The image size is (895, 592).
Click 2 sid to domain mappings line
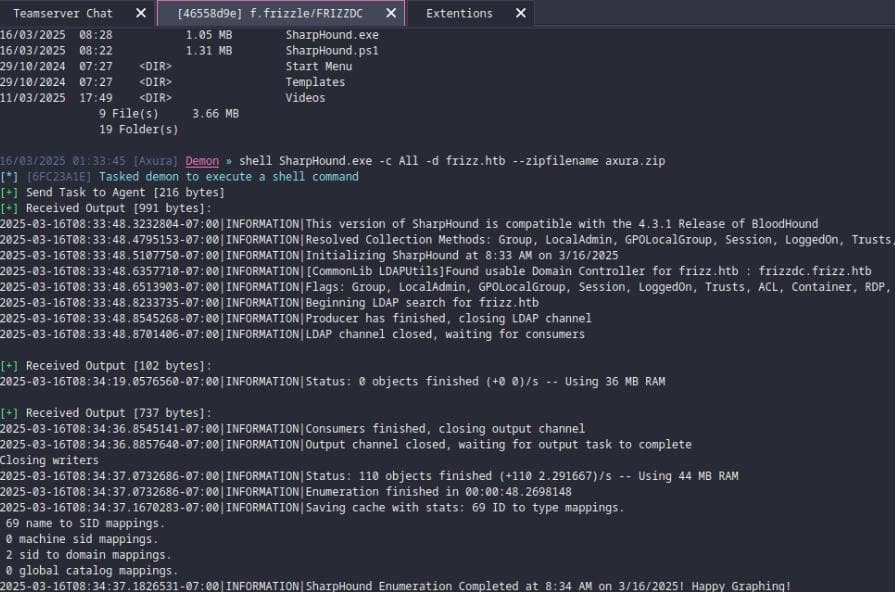pos(88,555)
